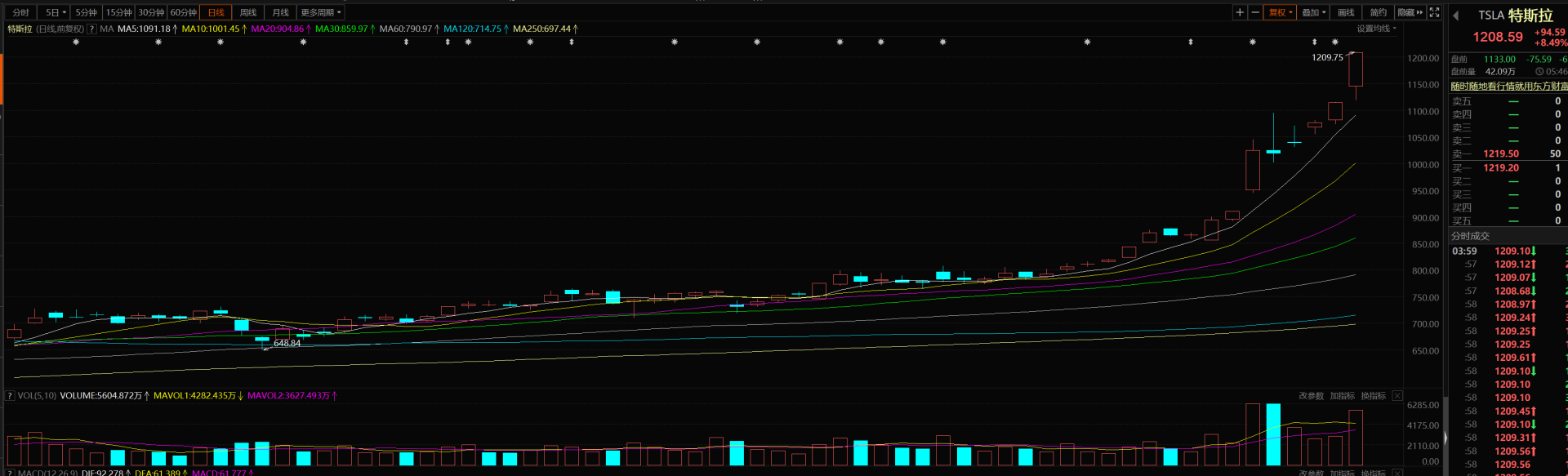The image size is (1568, 476).
Task: Switch to the 周线 weekly chart
Action: coord(248,12)
